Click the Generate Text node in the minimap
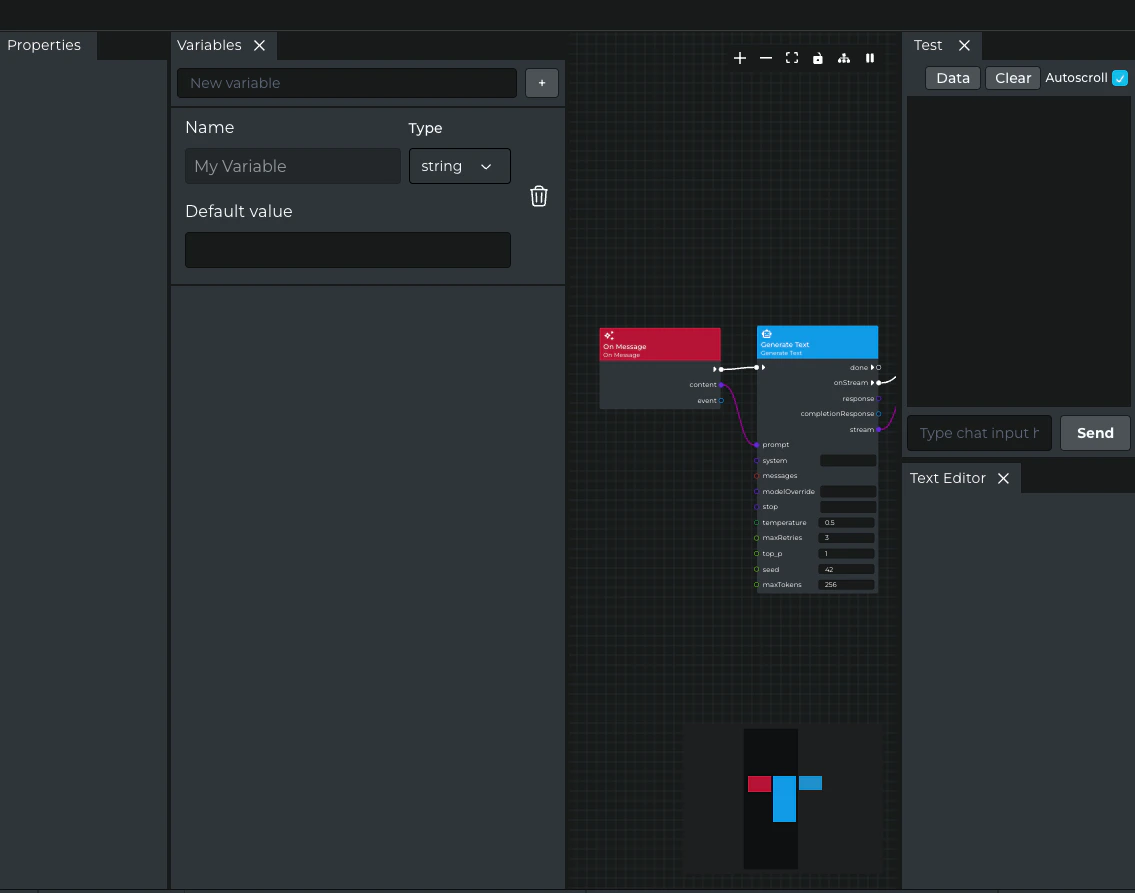This screenshot has height=893, width=1135. (784, 800)
